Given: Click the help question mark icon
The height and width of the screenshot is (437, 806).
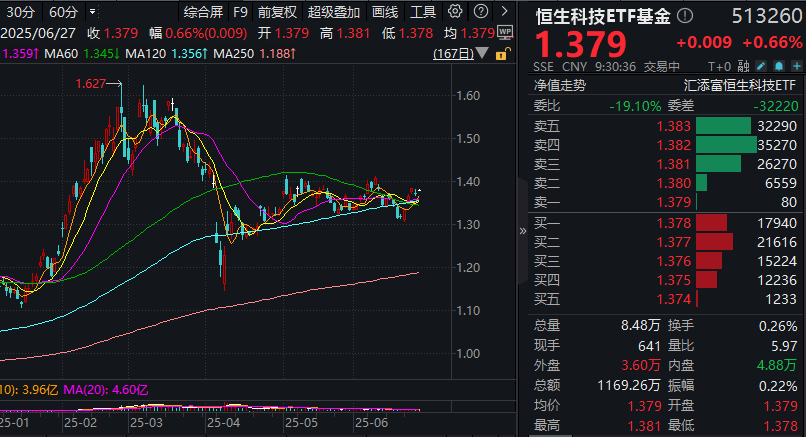Looking at the screenshot, I should [480, 12].
